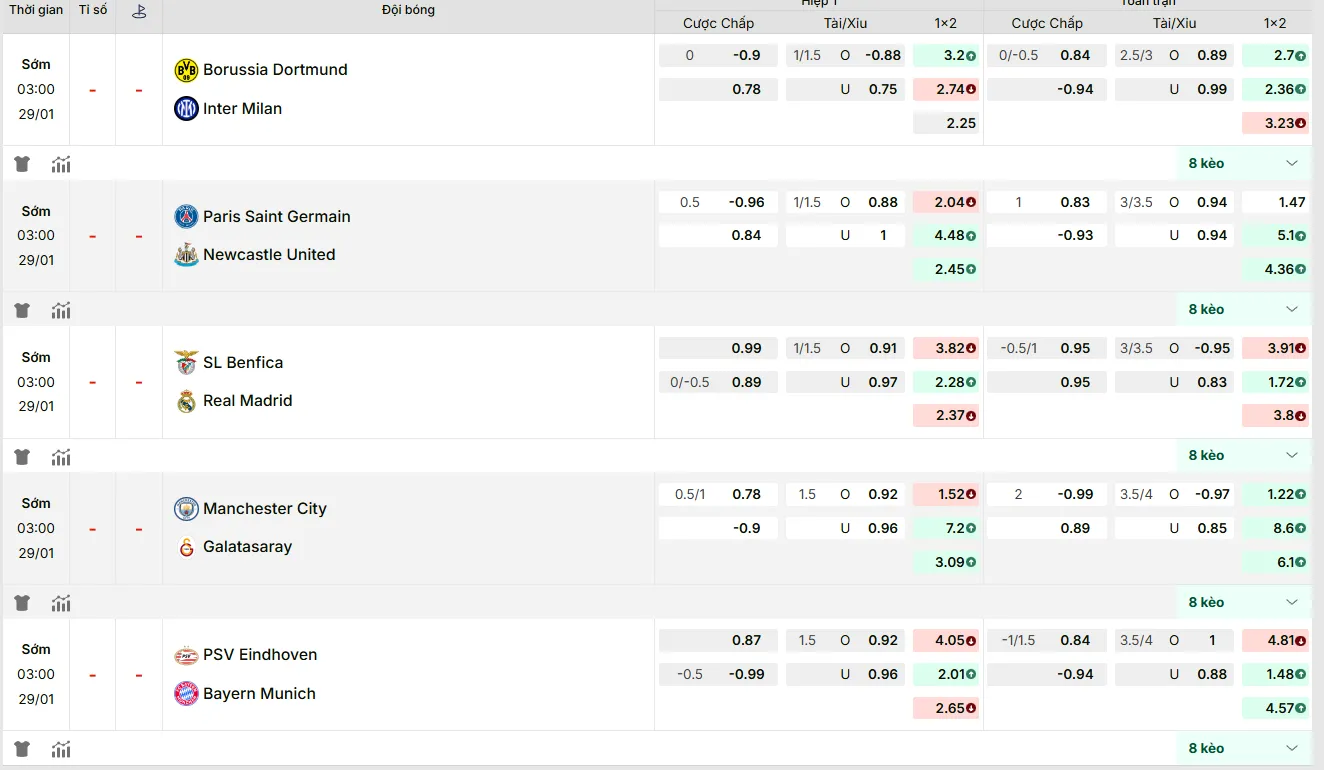
Task: Click the Borussia Dortmund team logo
Action: (186, 70)
